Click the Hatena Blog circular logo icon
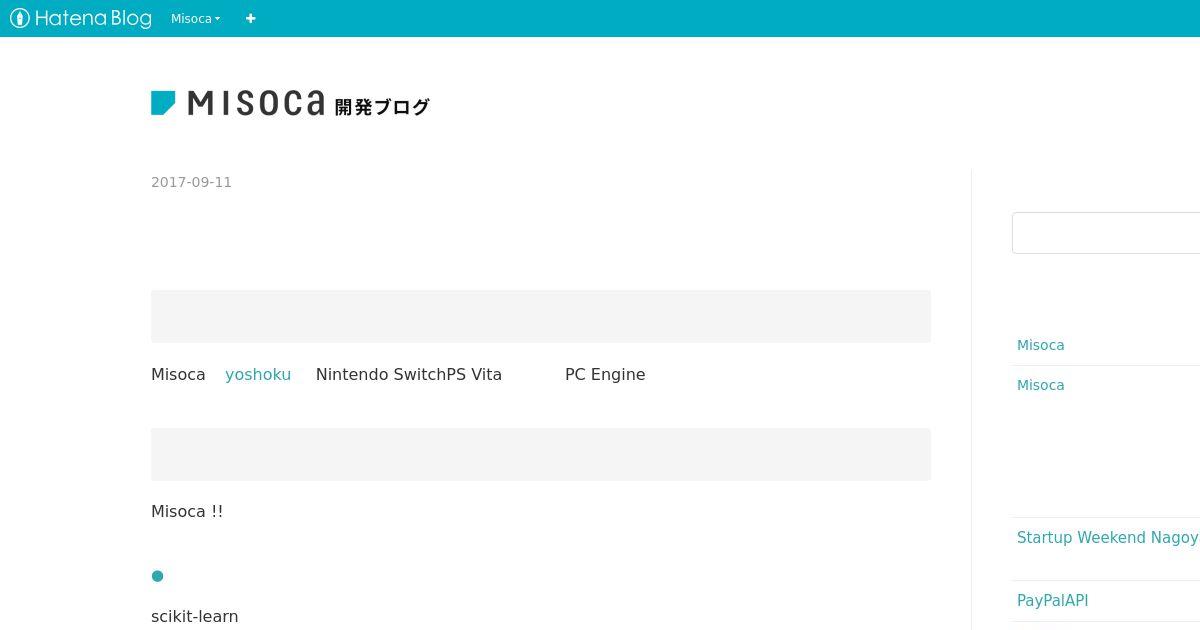The width and height of the screenshot is (1200, 630). point(20,18)
